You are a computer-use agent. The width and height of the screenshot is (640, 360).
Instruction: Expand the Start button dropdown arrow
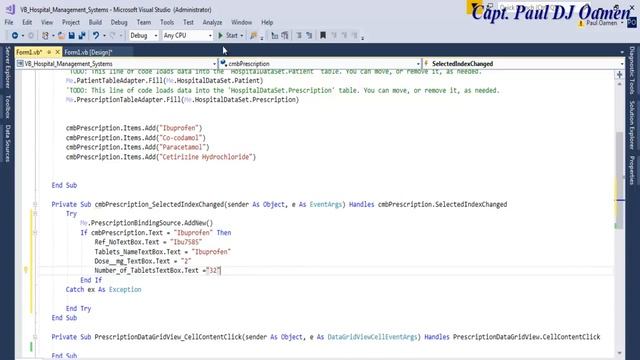tap(242, 36)
